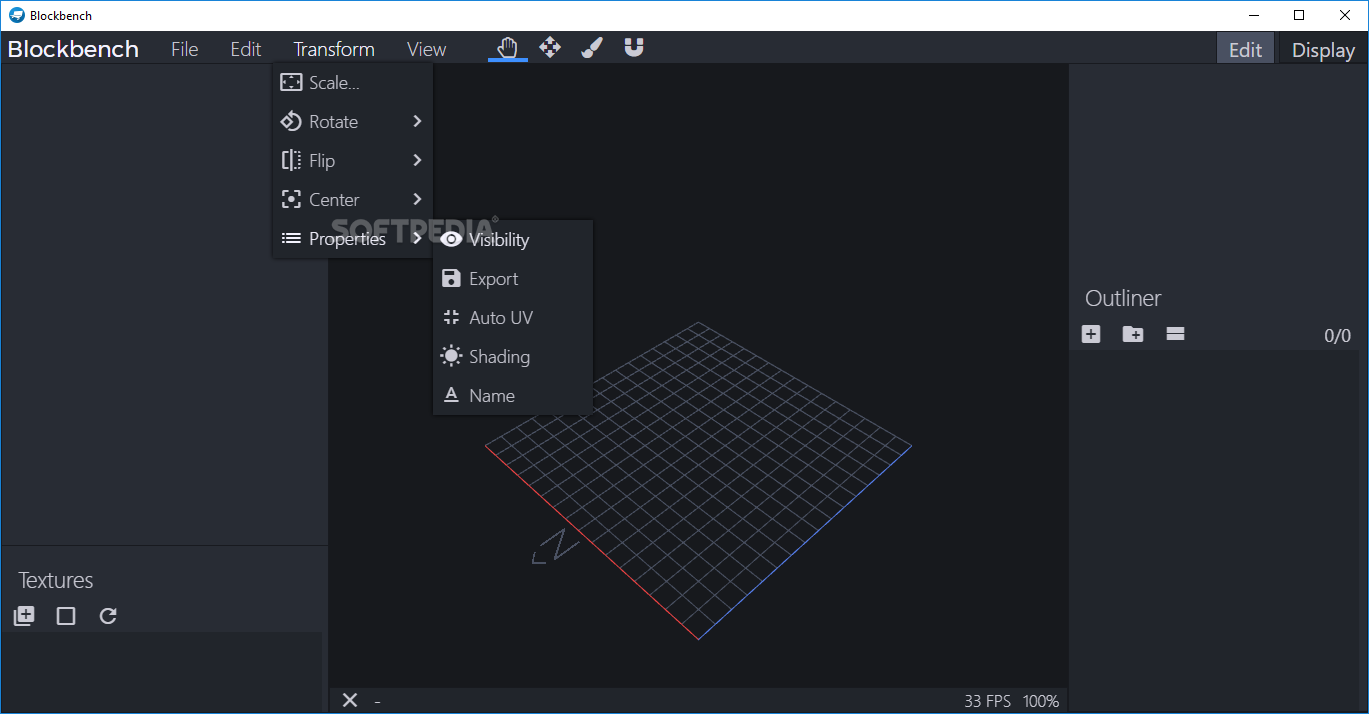Viewport: 1369px width, 714px height.
Task: Click the N north marker in viewport
Action: tap(555, 547)
